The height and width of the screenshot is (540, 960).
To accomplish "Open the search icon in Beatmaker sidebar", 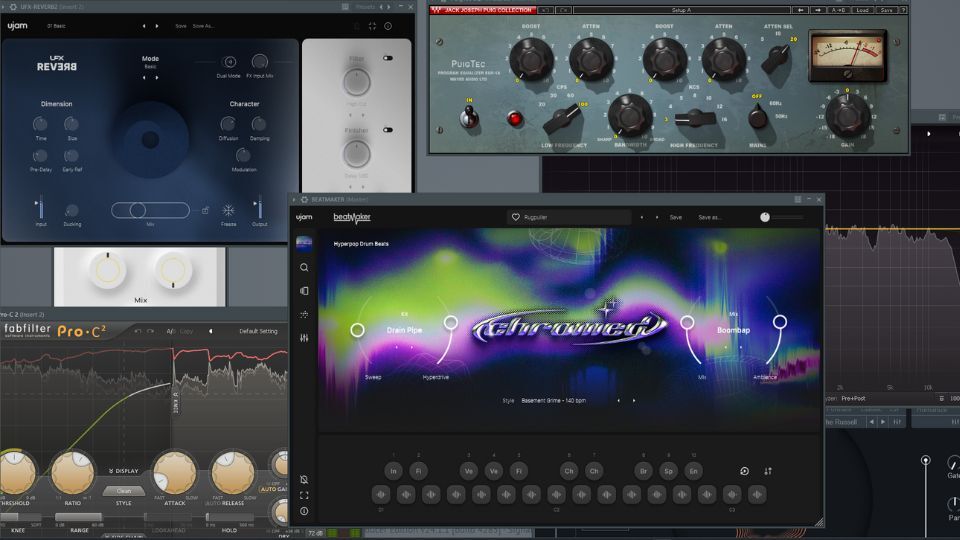I will pos(304,267).
